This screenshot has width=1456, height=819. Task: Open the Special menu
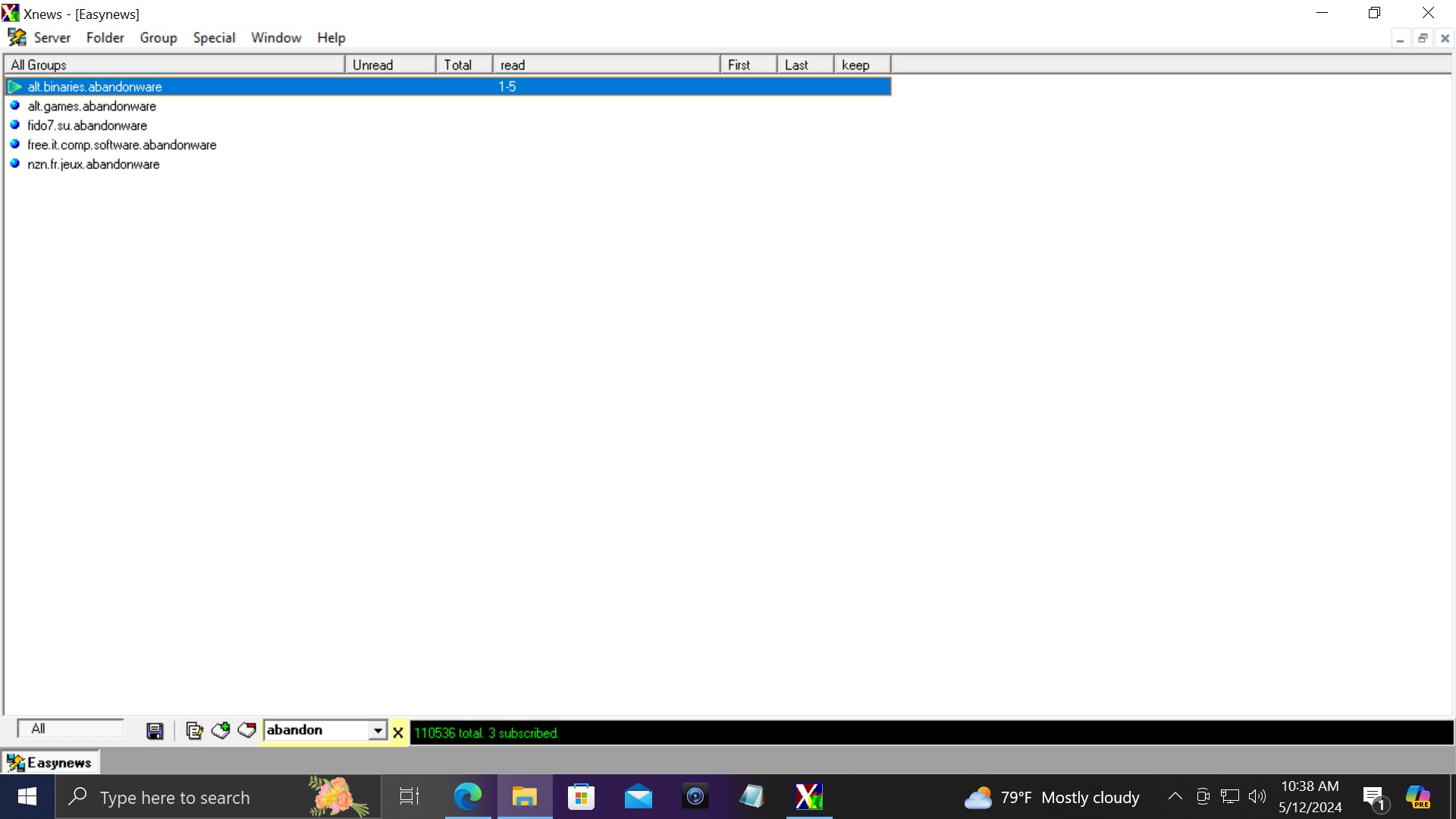pyautogui.click(x=214, y=38)
